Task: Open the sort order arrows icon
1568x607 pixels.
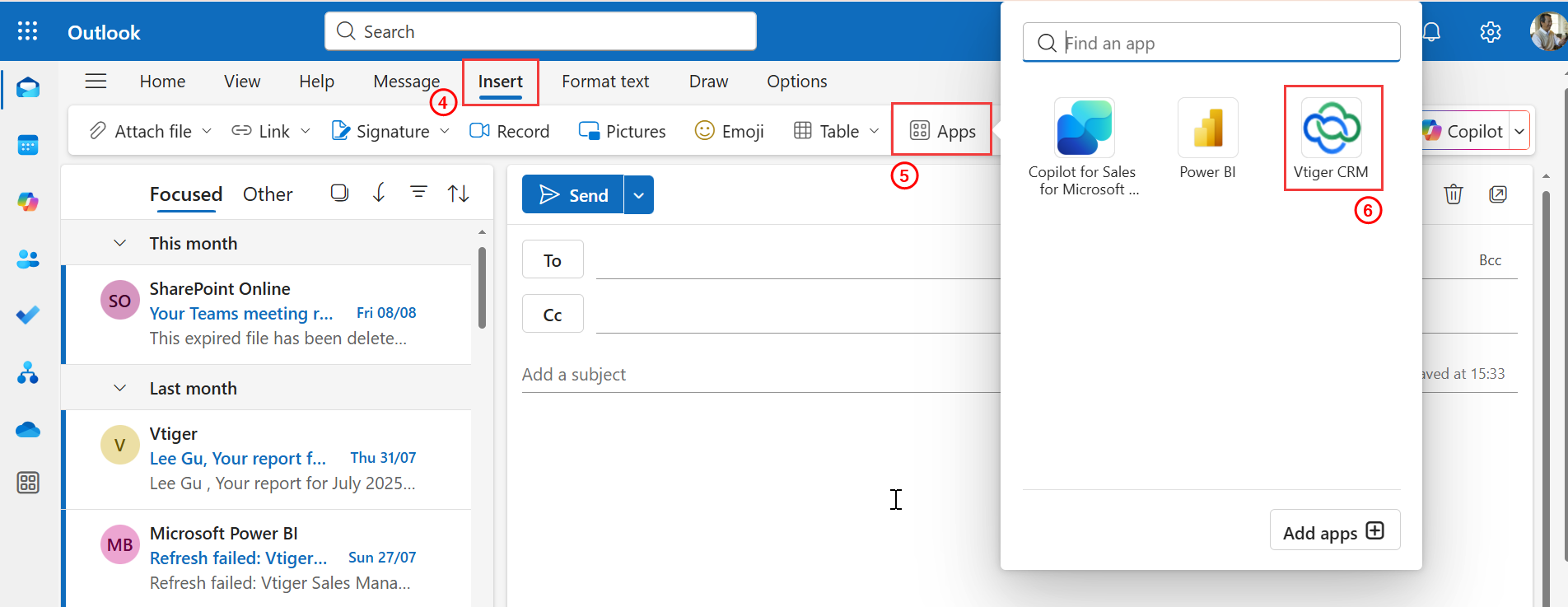Action: pyautogui.click(x=459, y=194)
